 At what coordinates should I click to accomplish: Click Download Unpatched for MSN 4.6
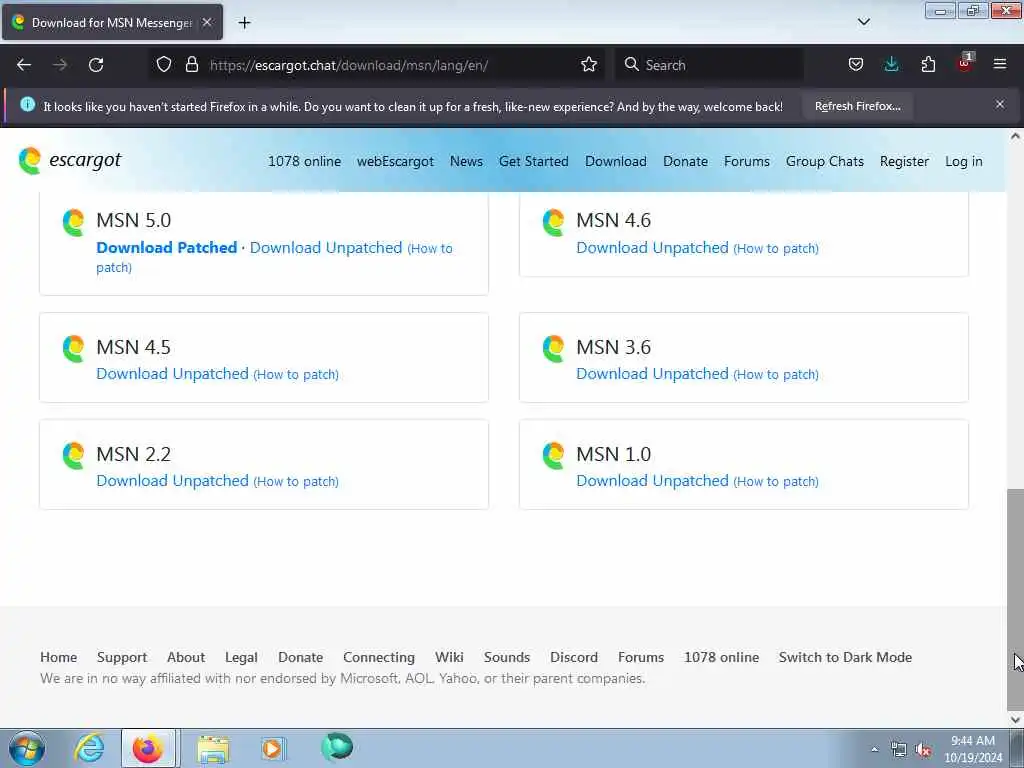coord(652,248)
